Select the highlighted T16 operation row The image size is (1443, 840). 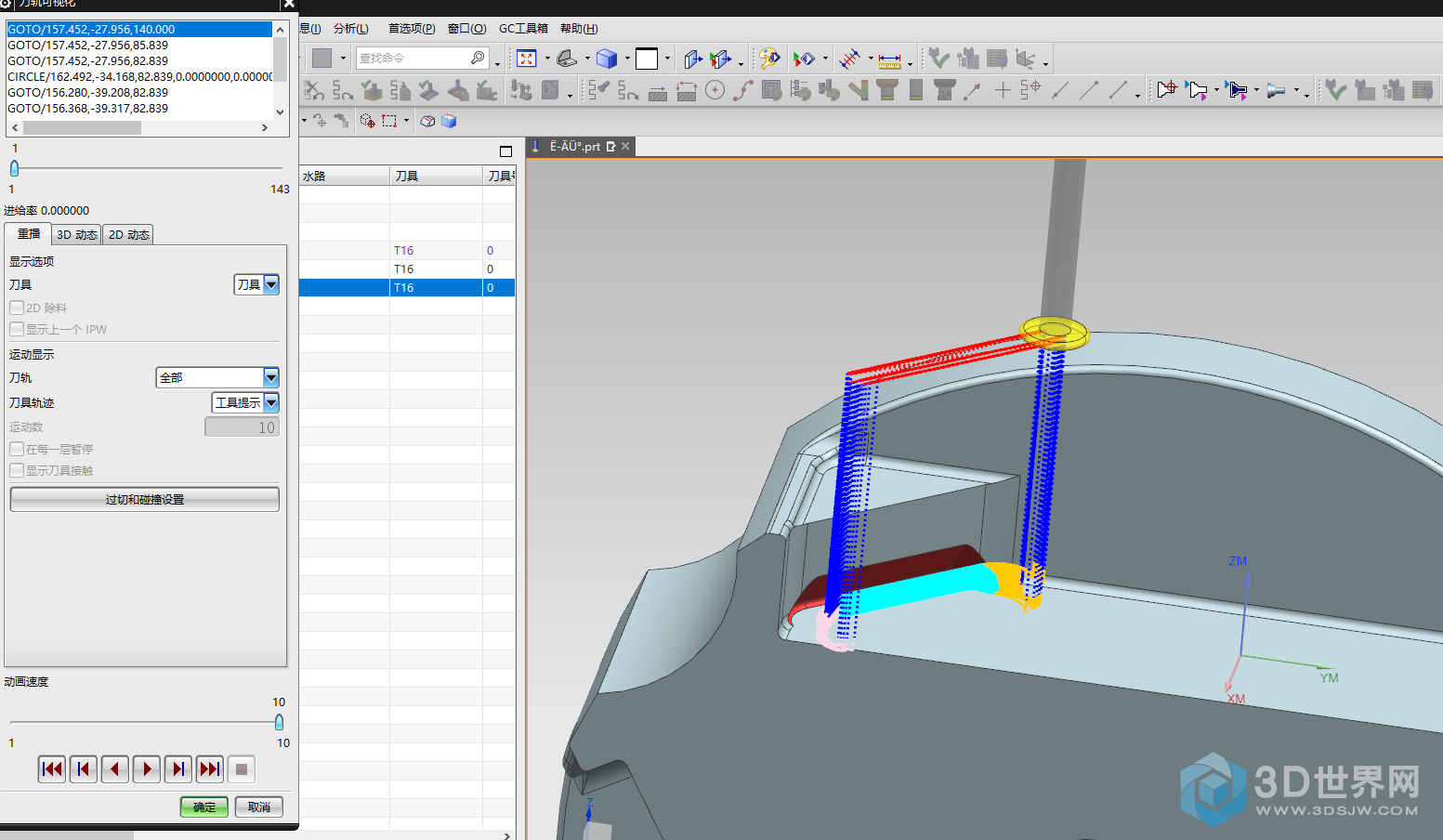(407, 288)
